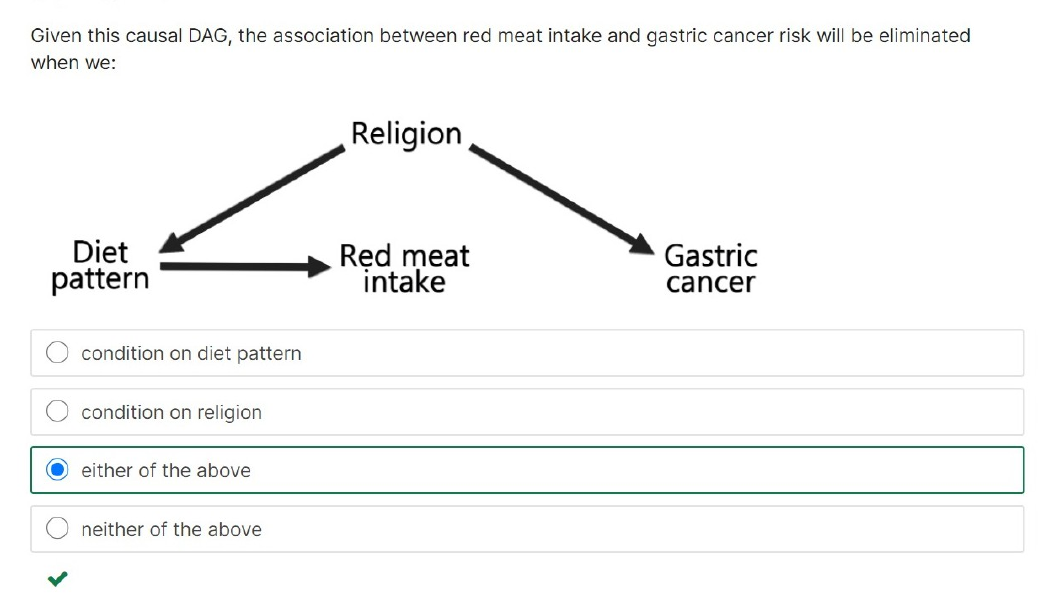Screen dimensions: 1062x606
Task: Pick the "neither of the above" radio button
Action: pyautogui.click(x=57, y=528)
